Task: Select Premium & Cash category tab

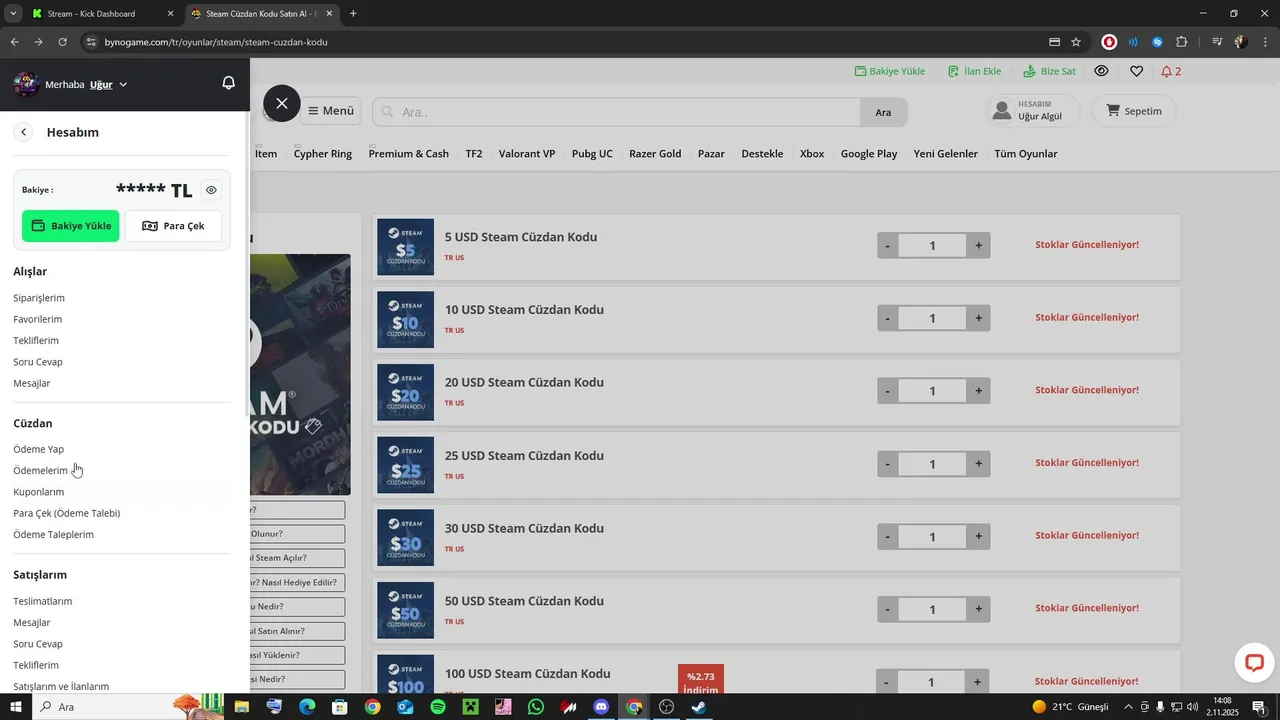Action: click(x=408, y=154)
